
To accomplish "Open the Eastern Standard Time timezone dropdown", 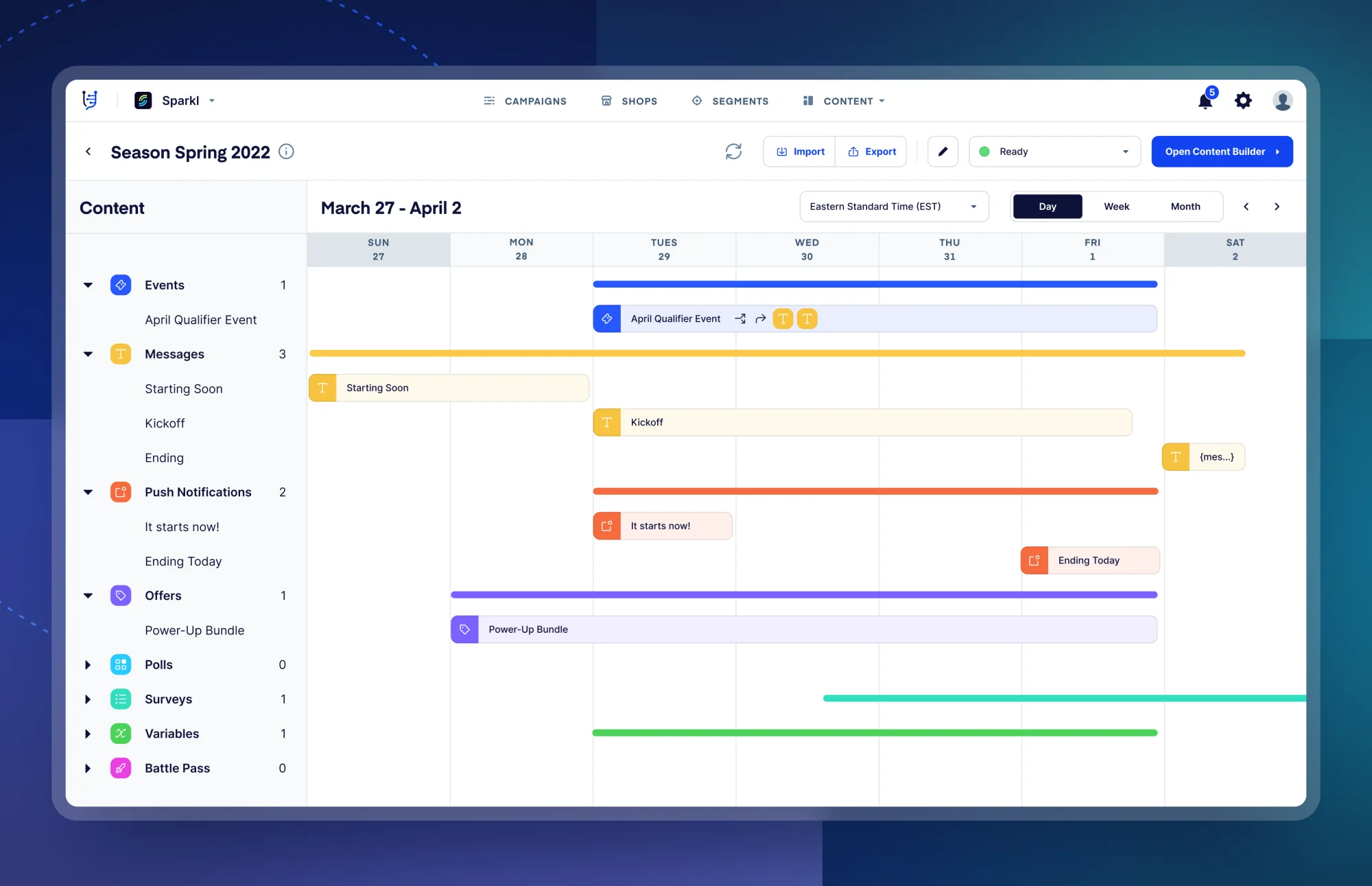I will [894, 207].
